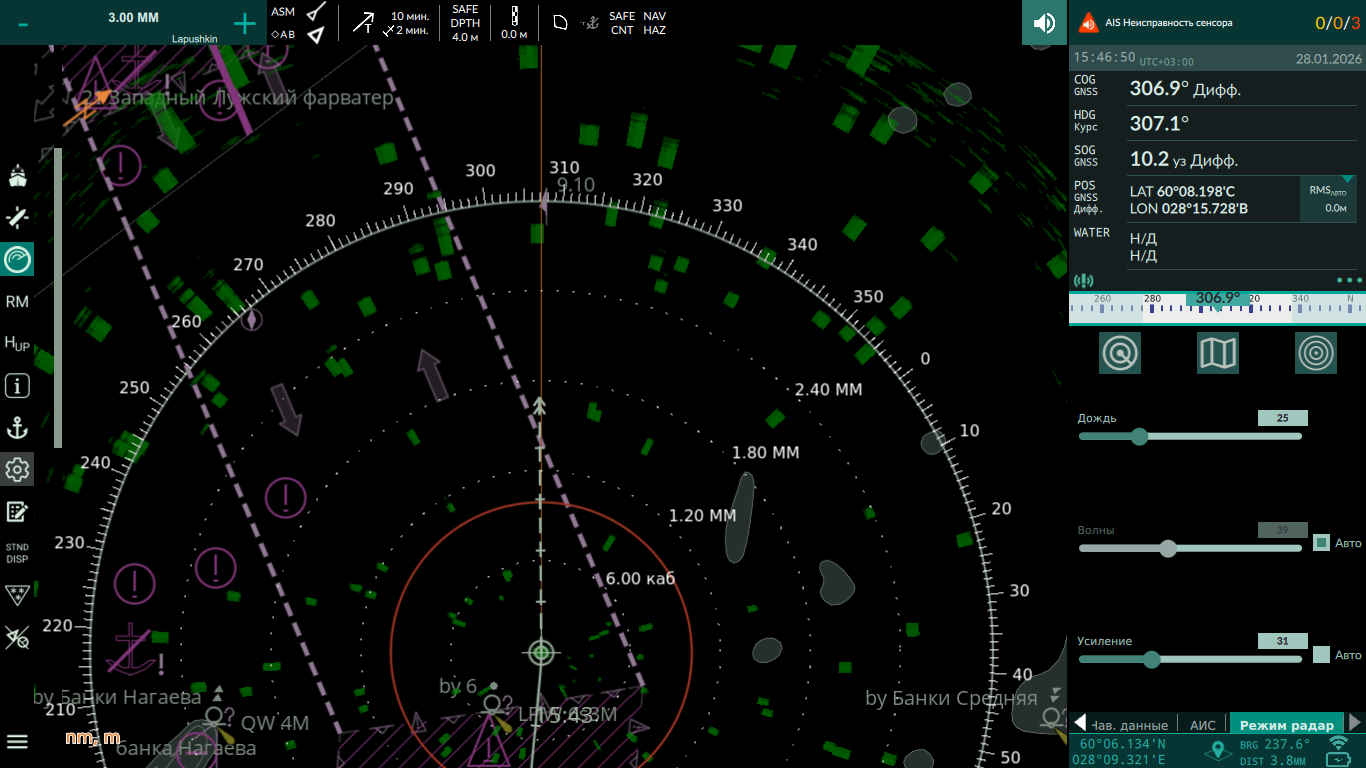The height and width of the screenshot is (768, 1366).
Task: Click the SAFE DPTH 4.0 м setting
Action: [465, 23]
